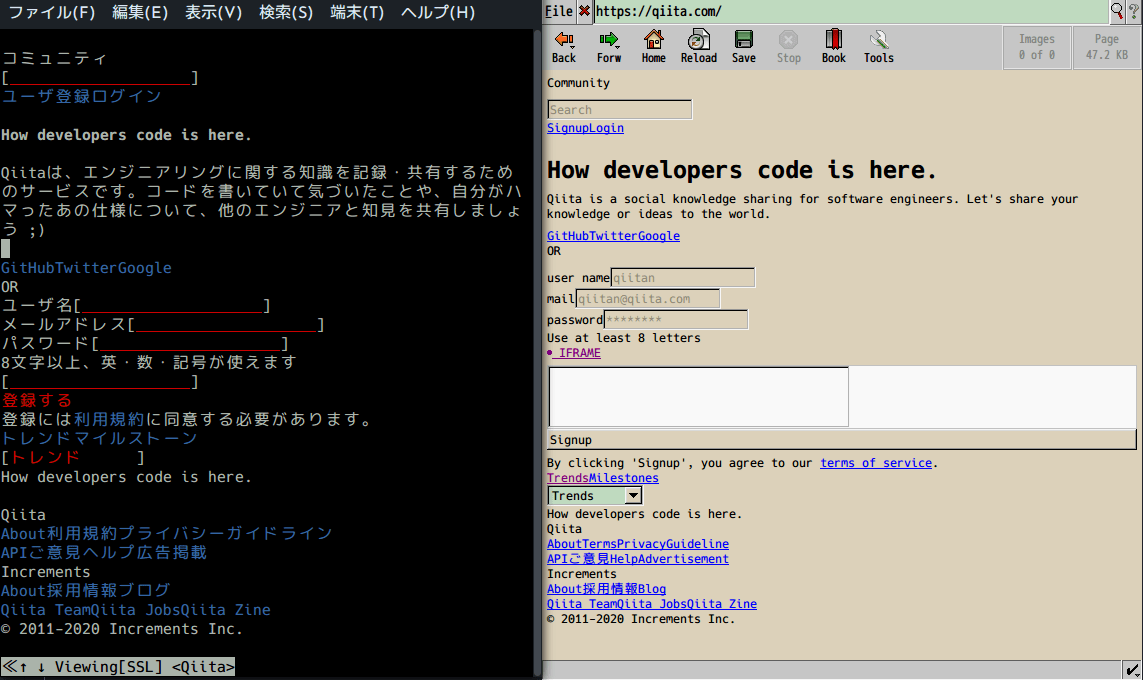Image resolution: width=1143 pixels, height=680 pixels.
Task: Click the magnifier search icon beside URL bar
Action: tap(1117, 11)
